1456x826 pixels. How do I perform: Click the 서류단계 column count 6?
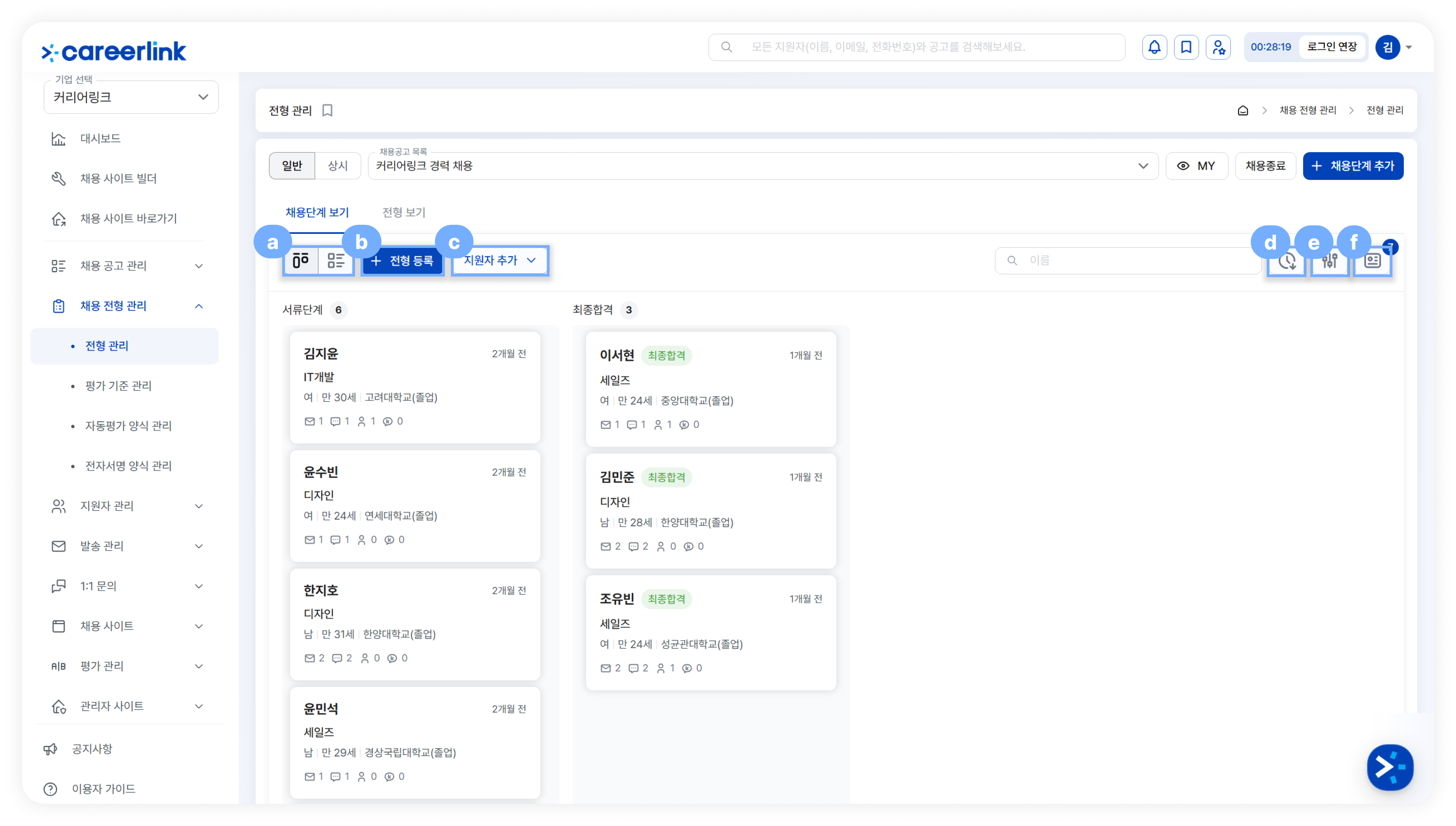pyautogui.click(x=338, y=310)
